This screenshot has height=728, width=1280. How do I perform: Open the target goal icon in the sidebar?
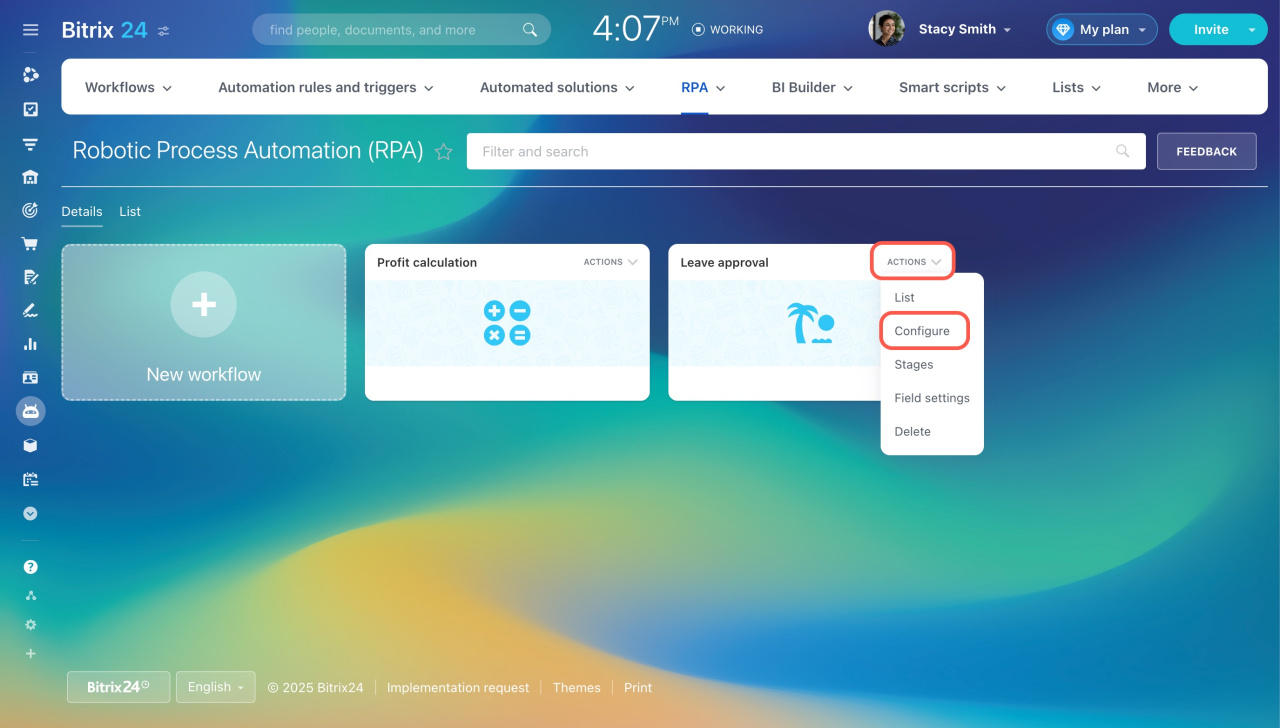pyautogui.click(x=30, y=210)
